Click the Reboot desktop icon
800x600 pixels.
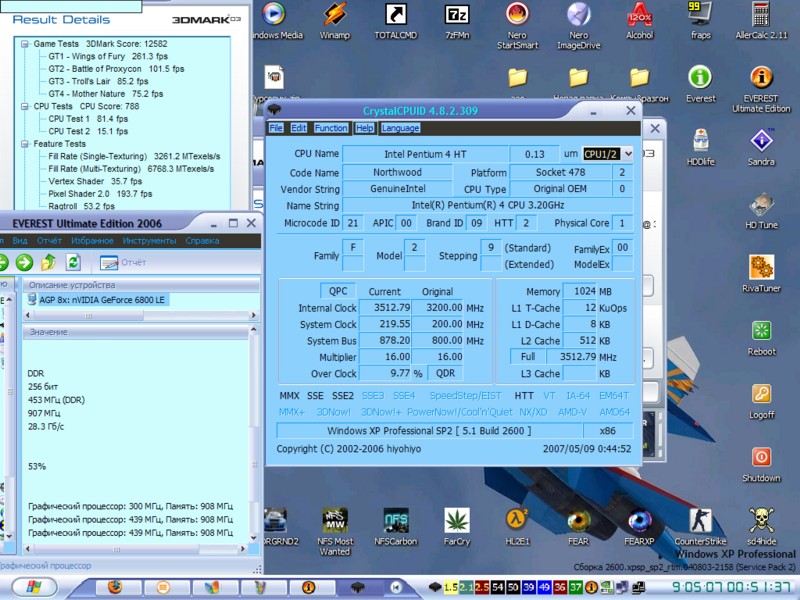coord(761,337)
